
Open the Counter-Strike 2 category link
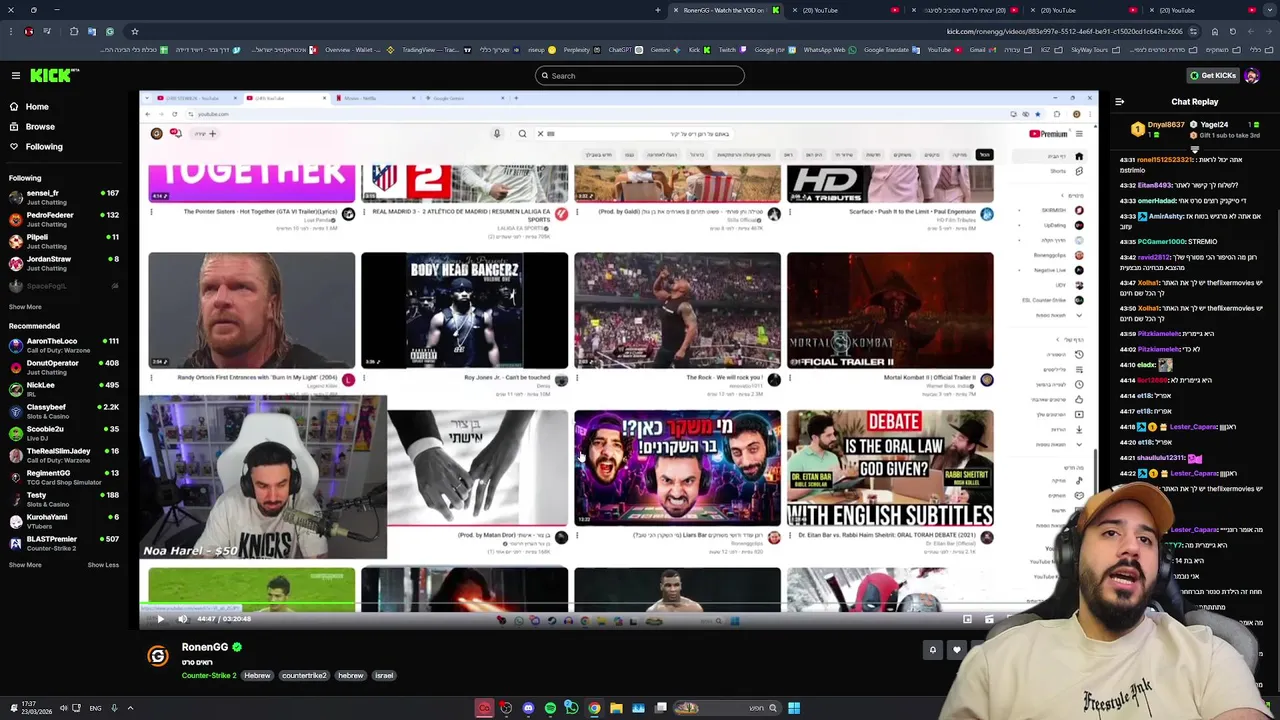coord(209,676)
